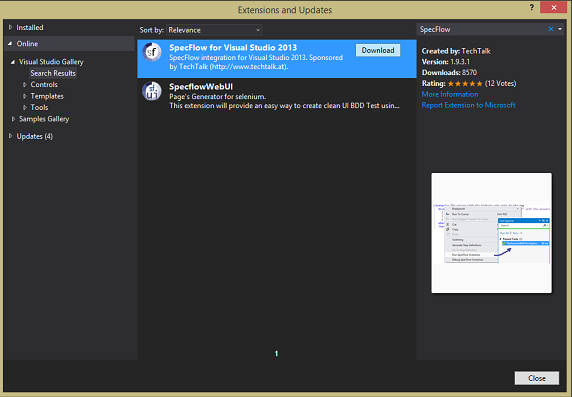Open the More Information link
Image resolution: width=572 pixels, height=397 pixels.
coord(450,94)
